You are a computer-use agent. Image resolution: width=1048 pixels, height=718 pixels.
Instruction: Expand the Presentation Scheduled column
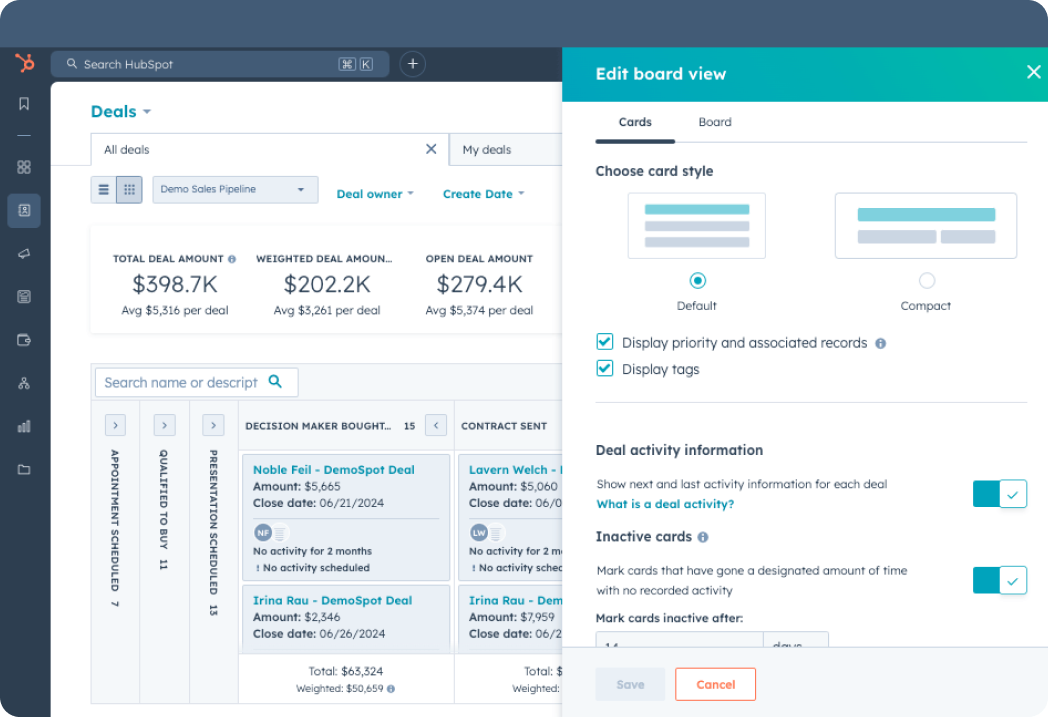tap(213, 425)
